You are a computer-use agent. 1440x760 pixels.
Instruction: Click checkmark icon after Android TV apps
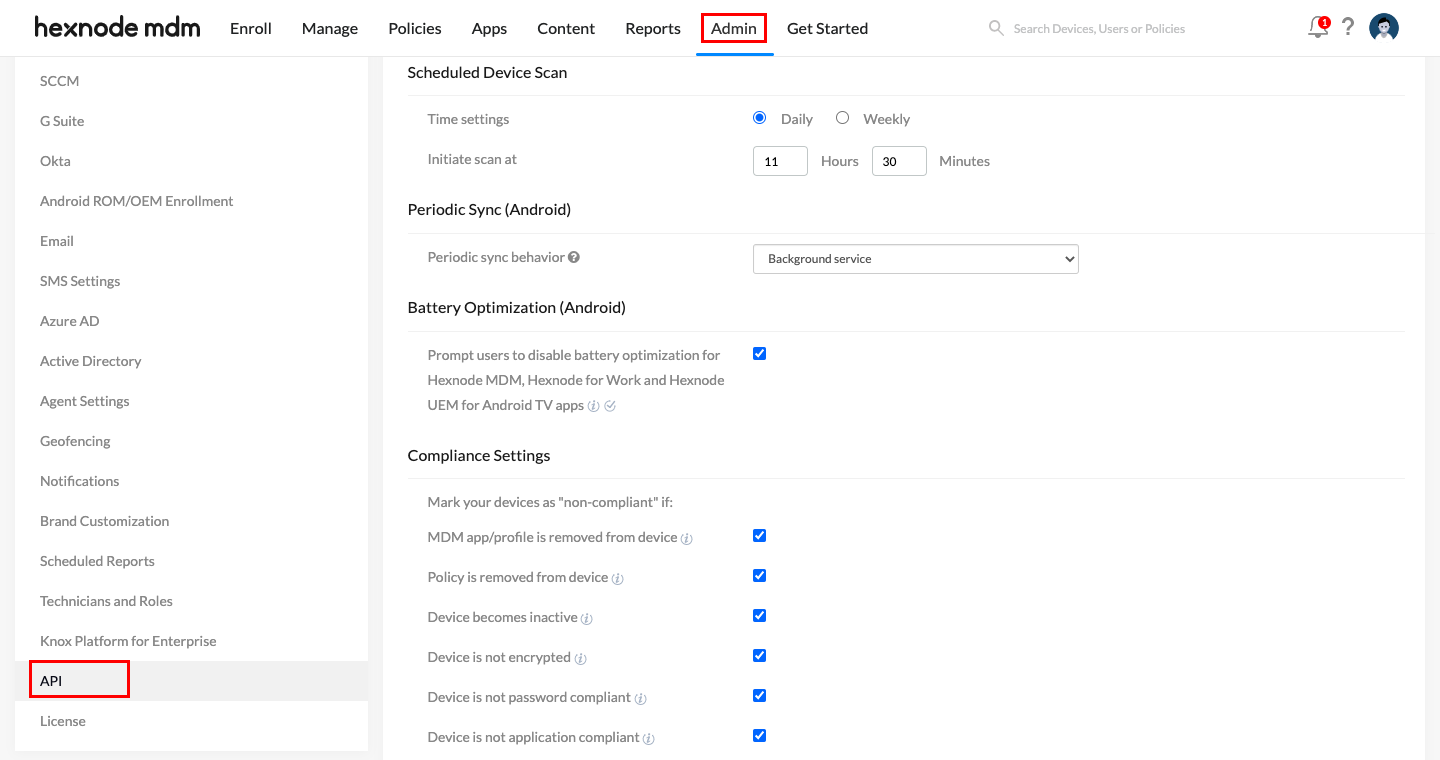coord(610,406)
